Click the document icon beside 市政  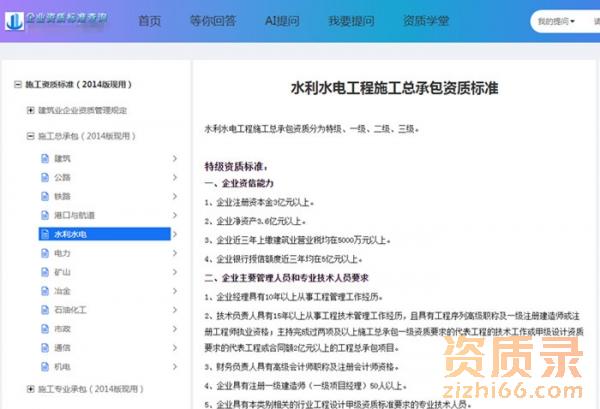43,329
